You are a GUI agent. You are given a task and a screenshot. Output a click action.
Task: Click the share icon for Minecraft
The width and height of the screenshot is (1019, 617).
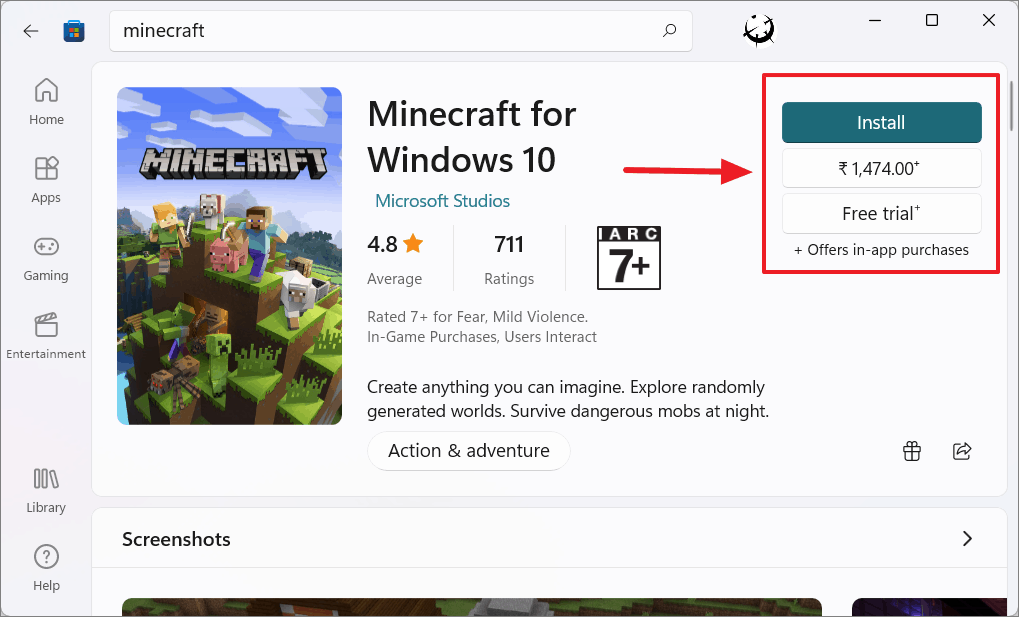point(961,451)
